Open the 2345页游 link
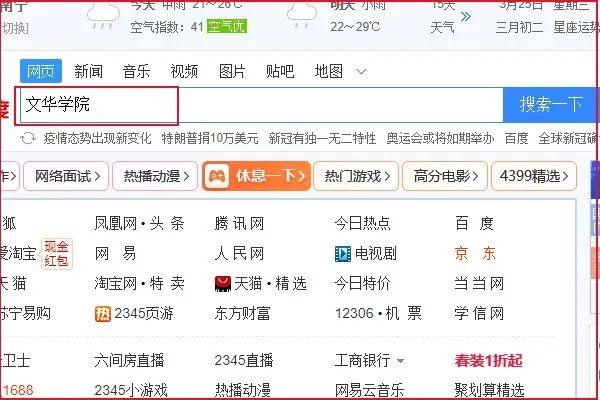The height and width of the screenshot is (400, 600). tap(144, 313)
